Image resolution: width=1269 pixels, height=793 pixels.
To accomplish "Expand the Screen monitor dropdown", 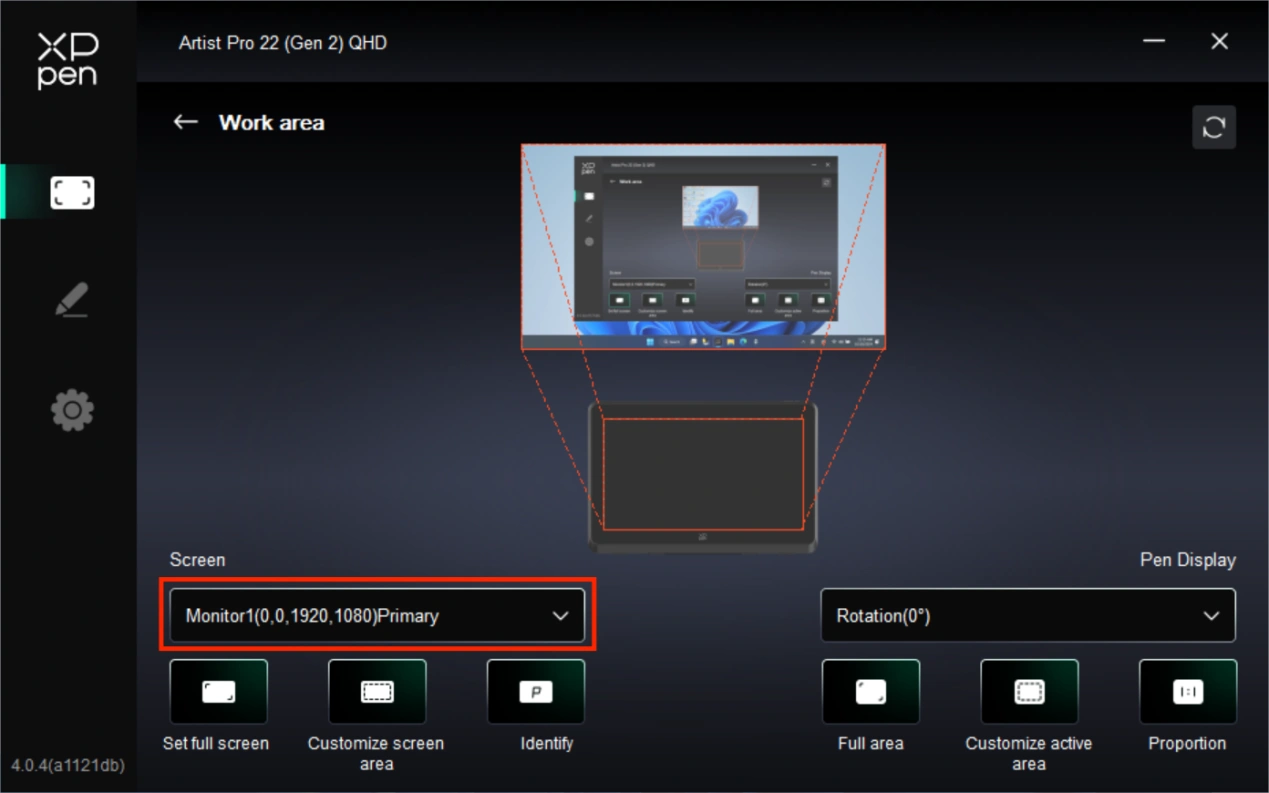I will [377, 616].
